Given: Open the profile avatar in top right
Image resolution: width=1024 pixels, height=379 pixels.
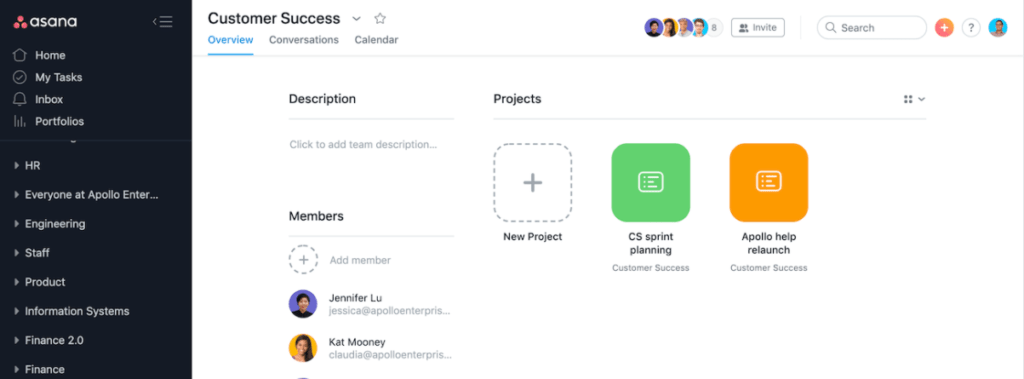Looking at the screenshot, I should tap(998, 27).
